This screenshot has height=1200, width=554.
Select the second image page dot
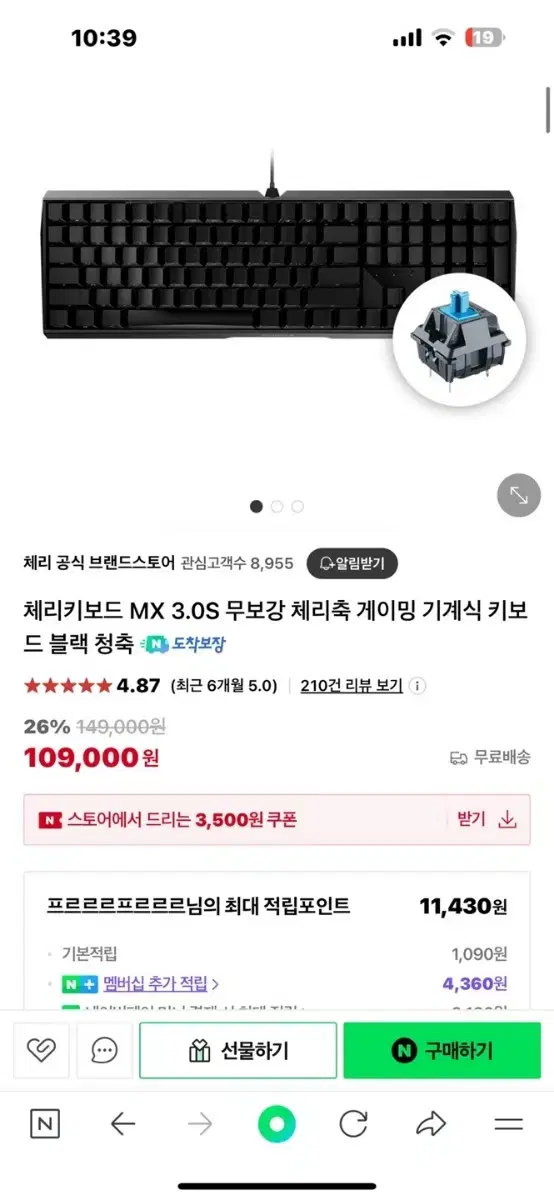277,506
